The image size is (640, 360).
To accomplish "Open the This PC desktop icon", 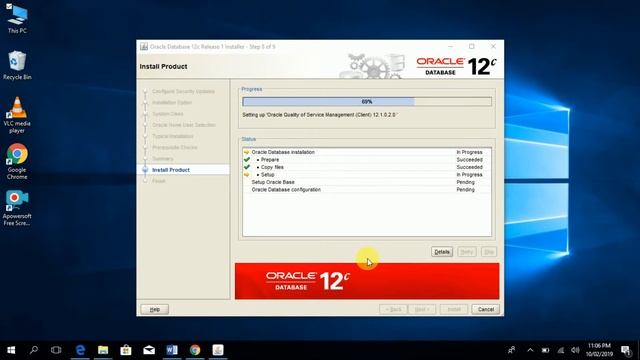I will tap(17, 18).
